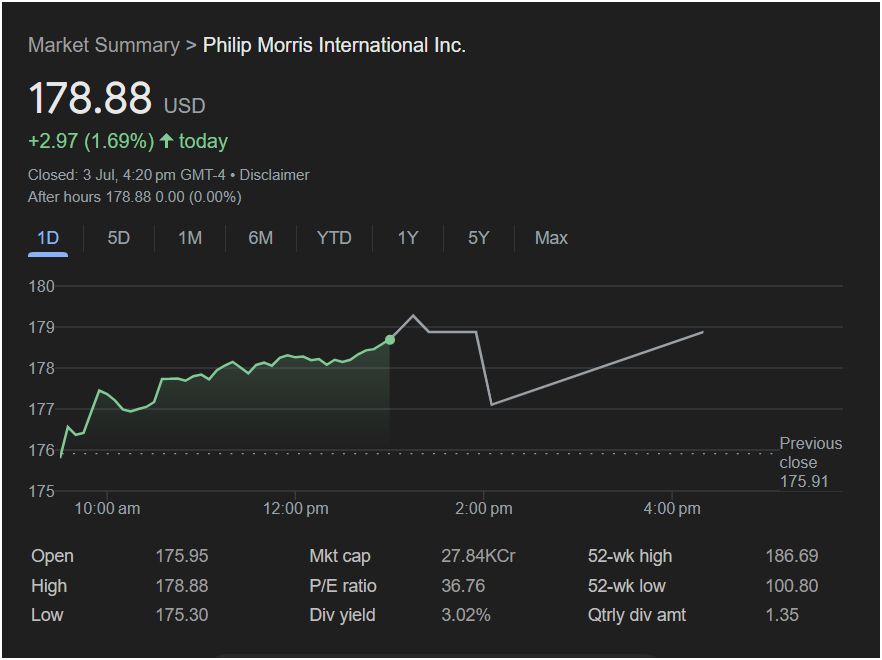Click the 175 y-axis label
This screenshot has height=660, width=882.
click(x=42, y=491)
